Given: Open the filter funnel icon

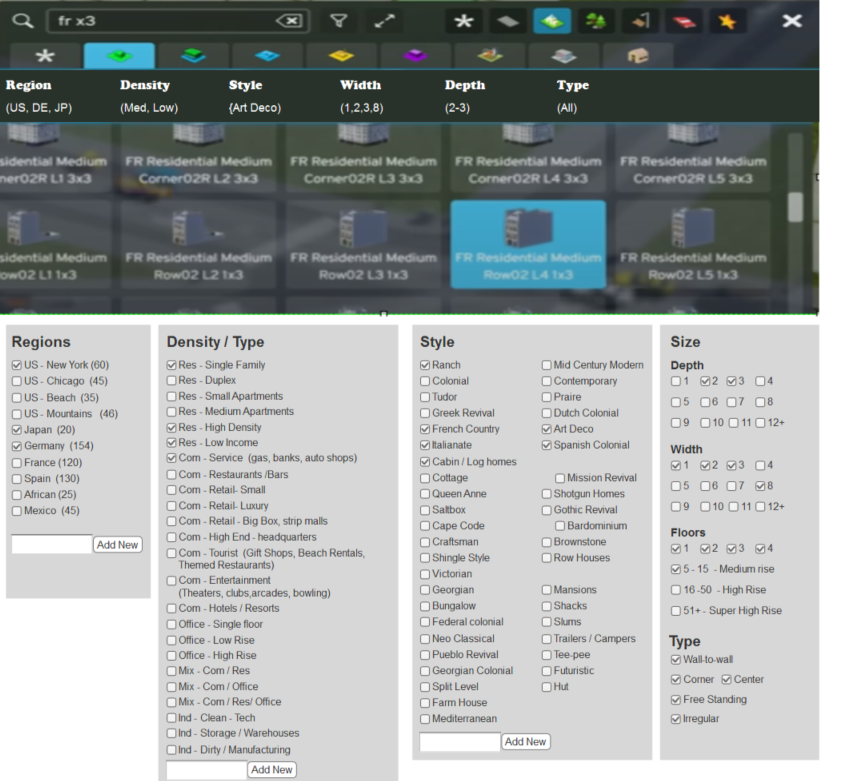Looking at the screenshot, I should (x=338, y=21).
